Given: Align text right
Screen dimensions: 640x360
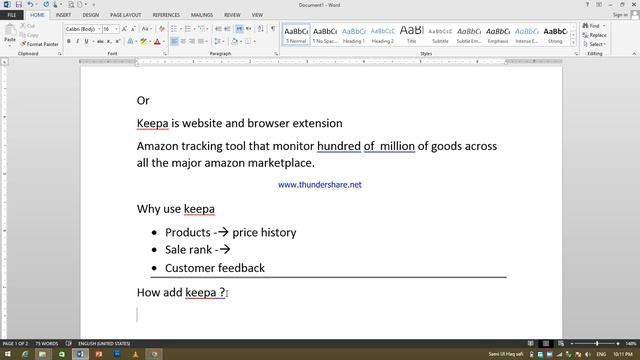Looking at the screenshot, I should (x=192, y=41).
